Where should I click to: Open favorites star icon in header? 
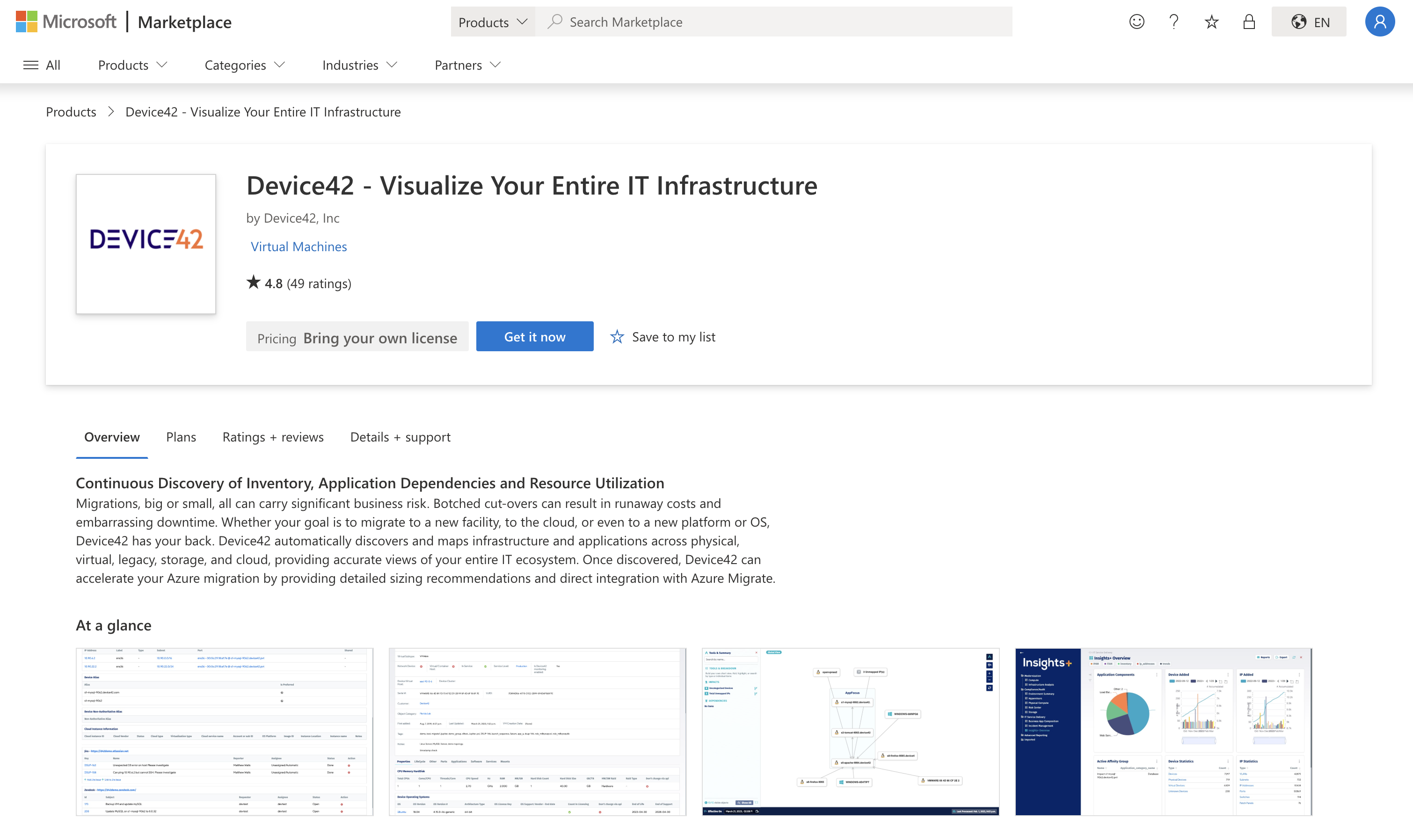[x=1211, y=22]
